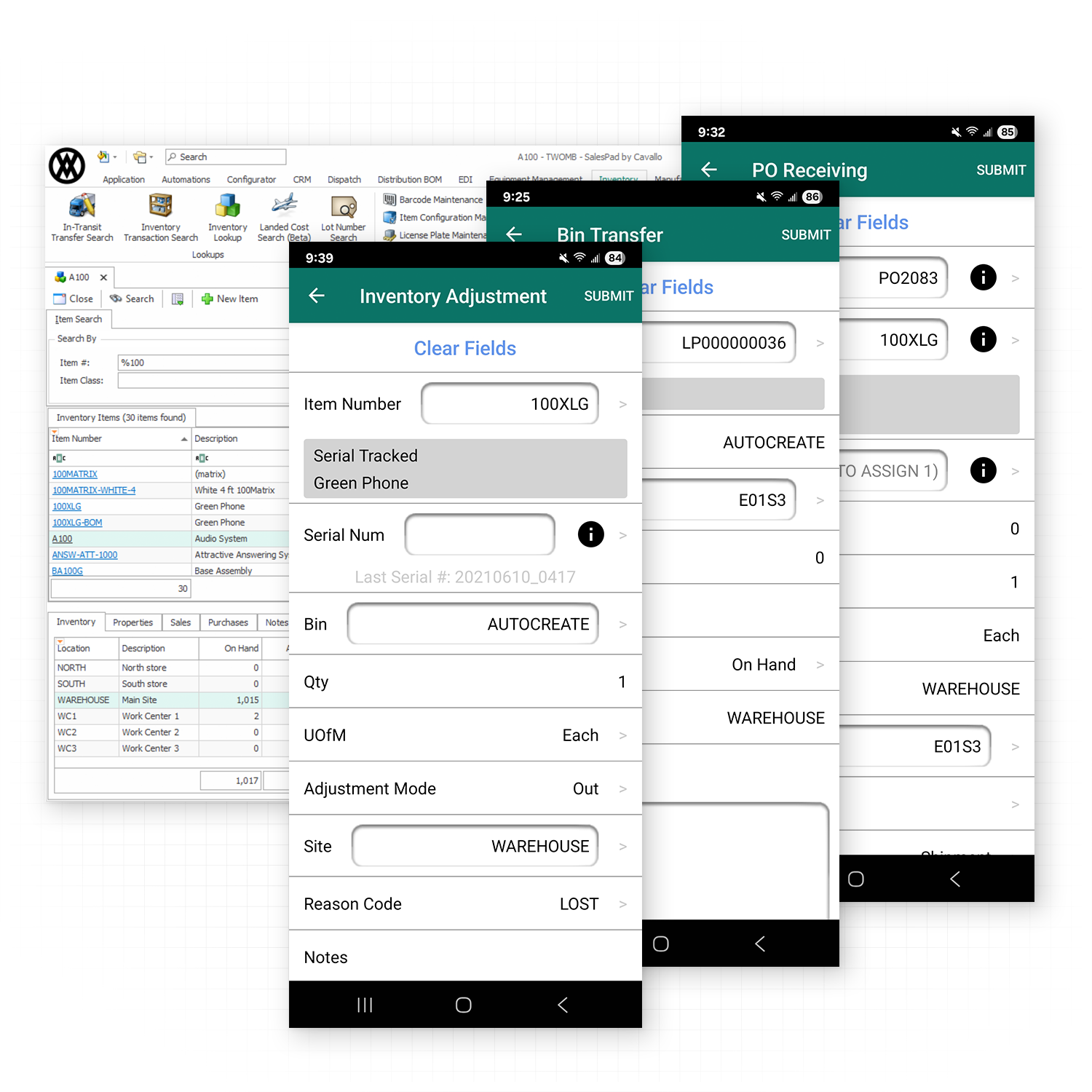Open the CRM menu
1092x1092 pixels.
[x=301, y=179]
